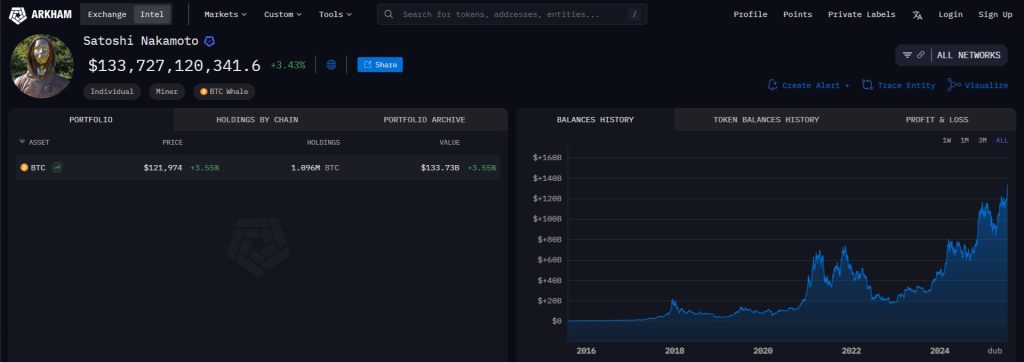Click the language translate icon

pyautogui.click(x=918, y=14)
